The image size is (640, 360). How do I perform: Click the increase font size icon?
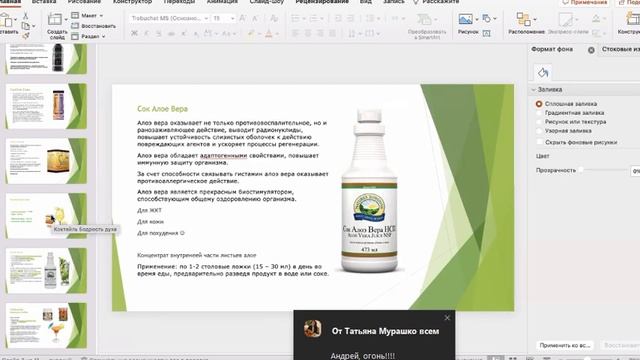242,18
